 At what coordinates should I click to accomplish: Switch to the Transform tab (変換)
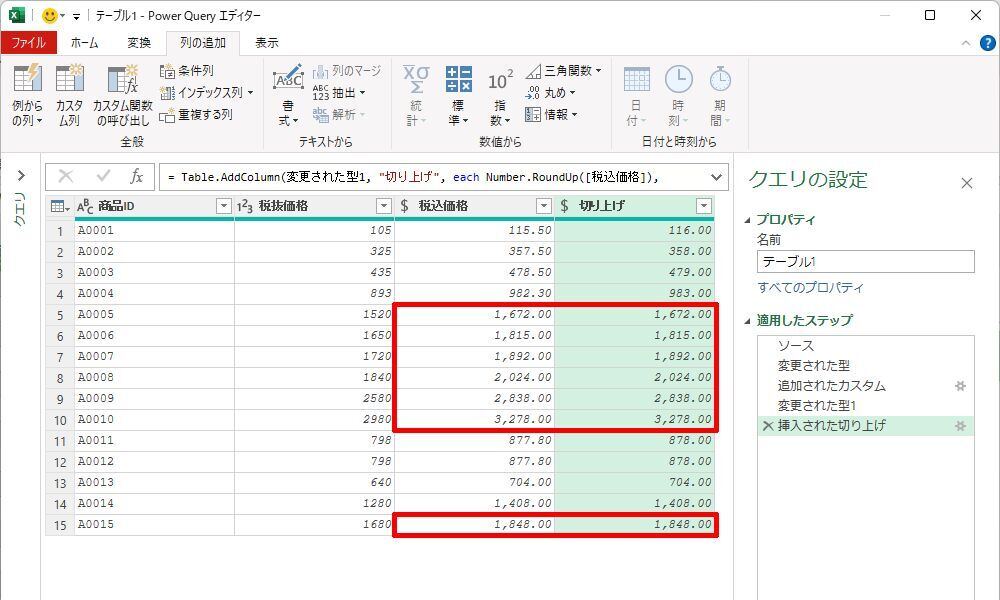[139, 43]
